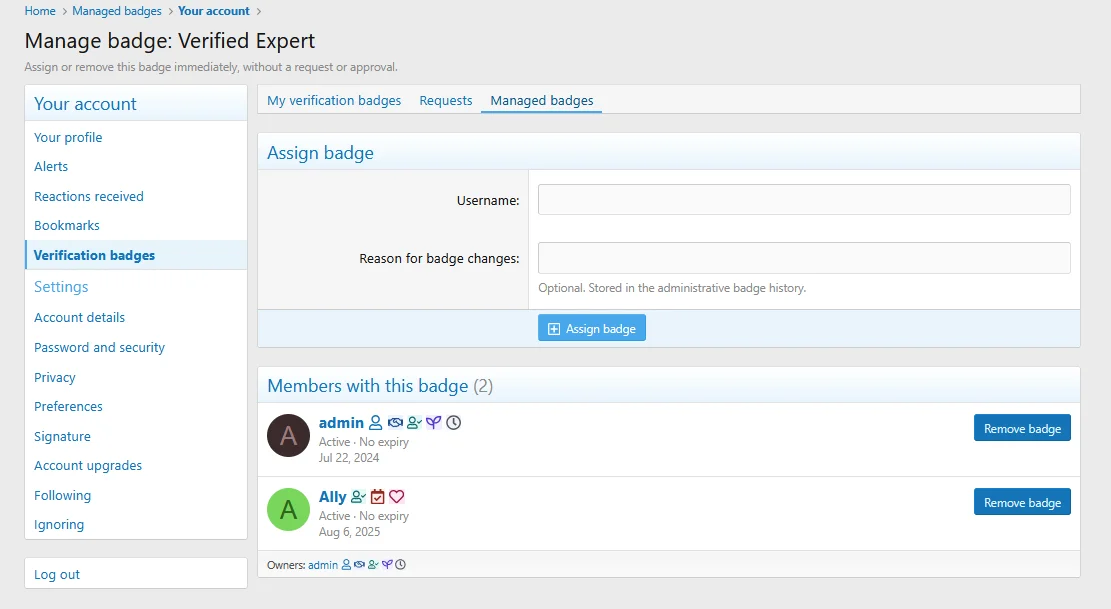
Task: Click the clock badge icon in the Owners line
Action: (400, 564)
